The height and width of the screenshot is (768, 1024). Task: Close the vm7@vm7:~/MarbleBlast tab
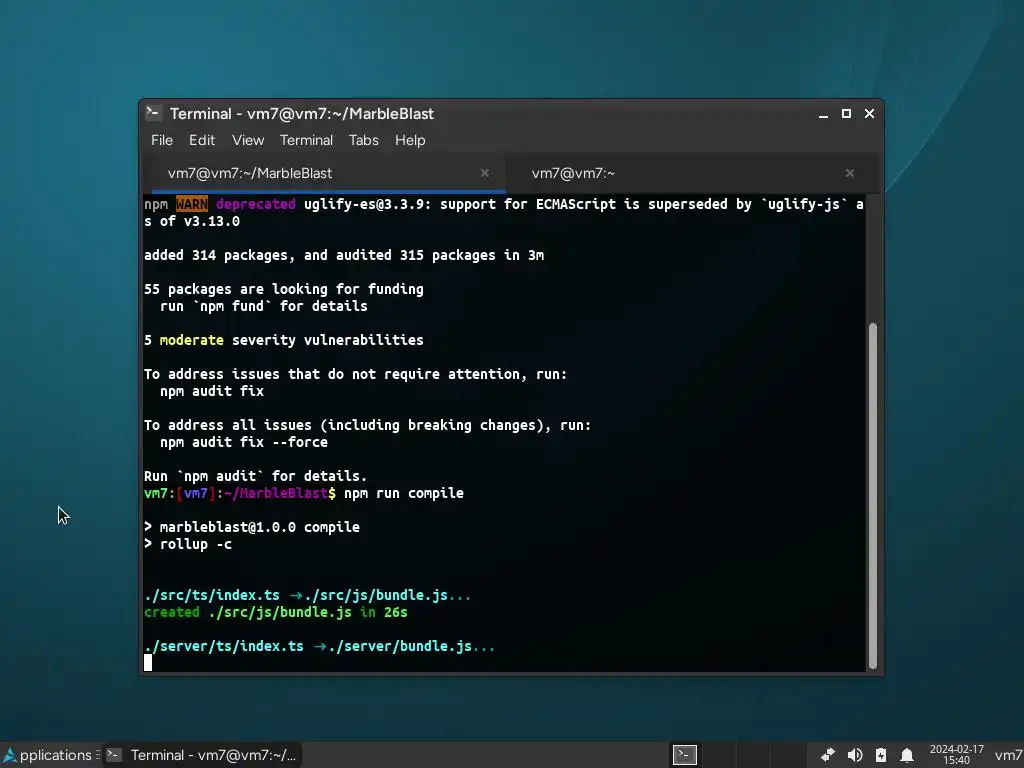coord(485,173)
